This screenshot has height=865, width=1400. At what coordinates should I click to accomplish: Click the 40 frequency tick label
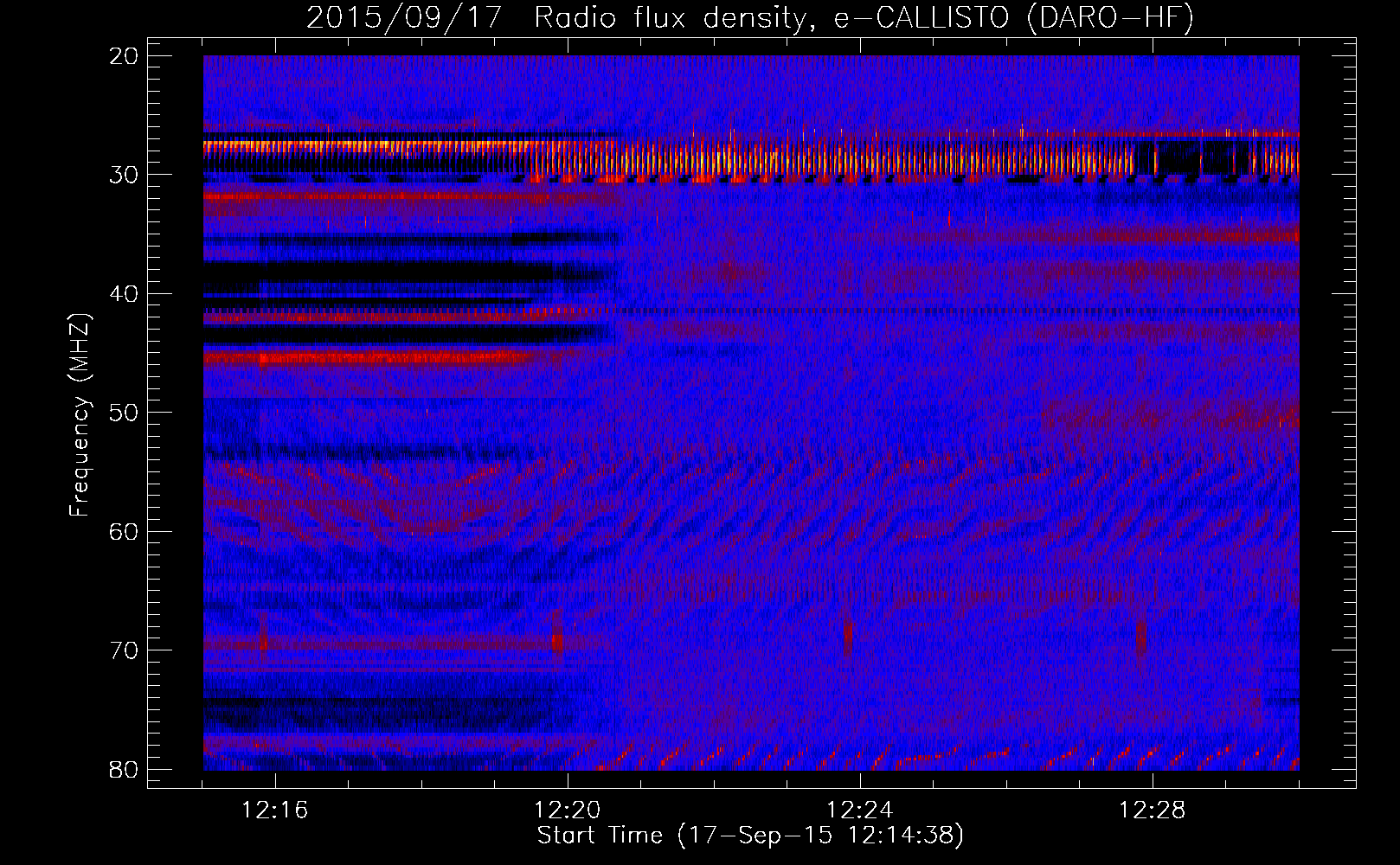124,294
